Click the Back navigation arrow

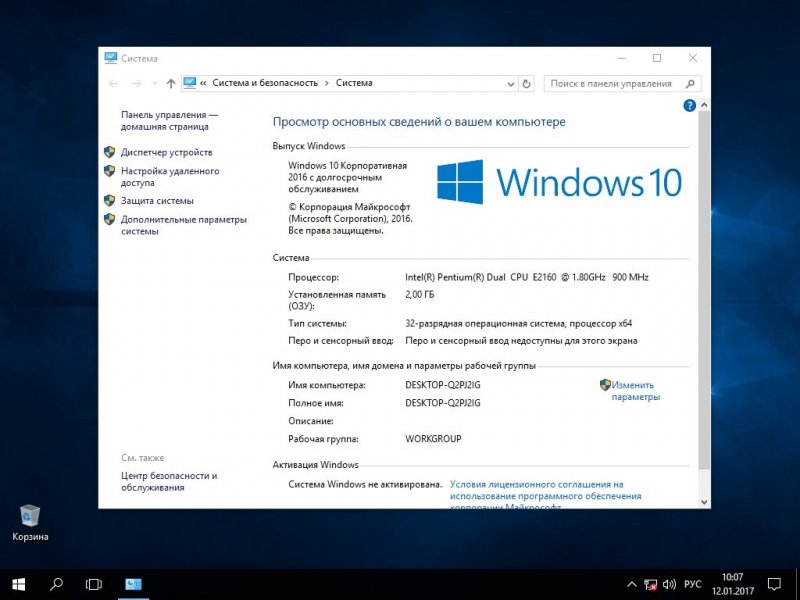point(114,83)
